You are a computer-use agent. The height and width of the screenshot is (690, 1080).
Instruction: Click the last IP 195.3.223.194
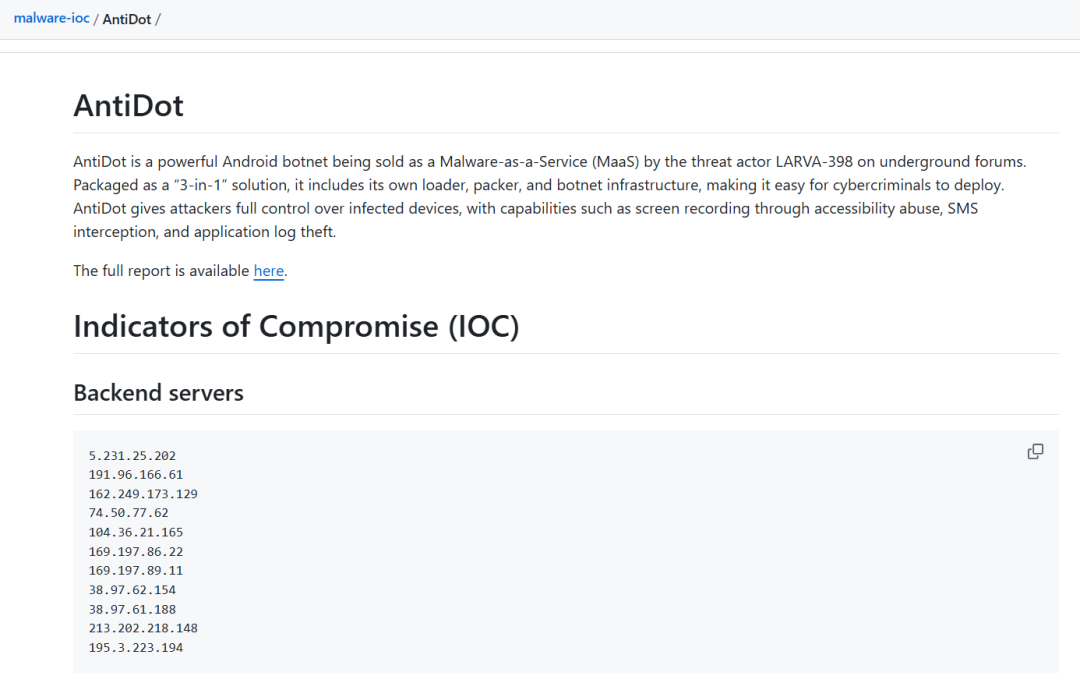coord(136,647)
